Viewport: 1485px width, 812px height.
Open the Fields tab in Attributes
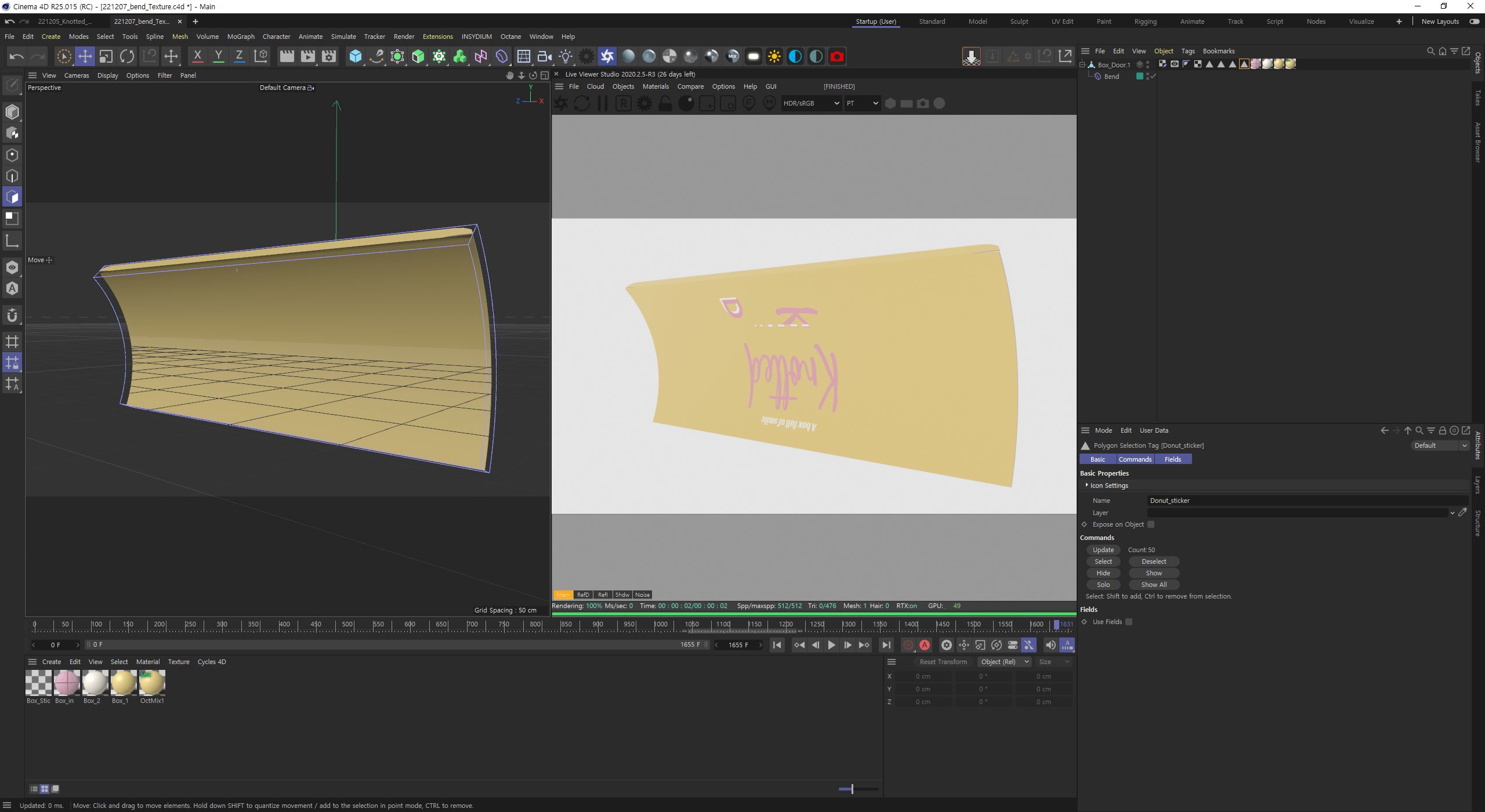pyautogui.click(x=1172, y=459)
